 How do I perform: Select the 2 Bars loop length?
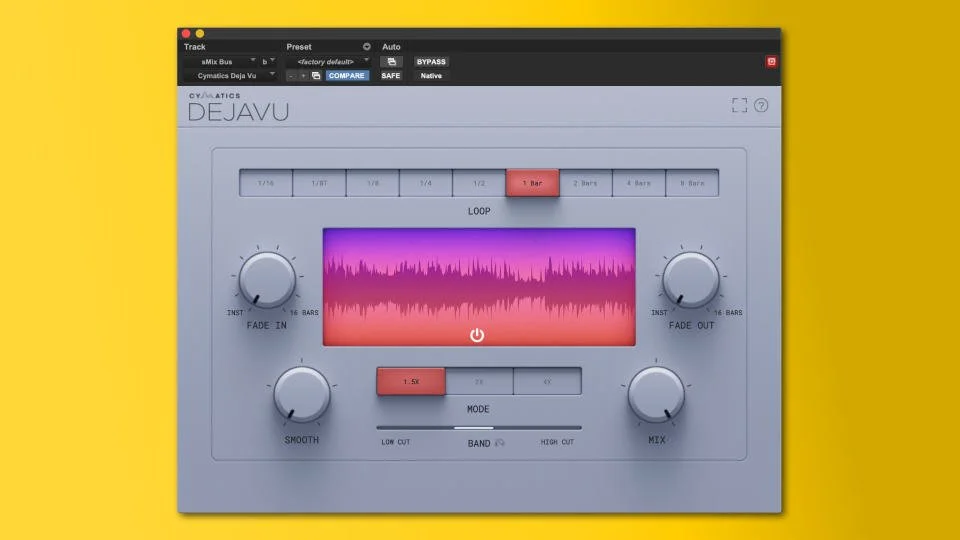[x=585, y=183]
